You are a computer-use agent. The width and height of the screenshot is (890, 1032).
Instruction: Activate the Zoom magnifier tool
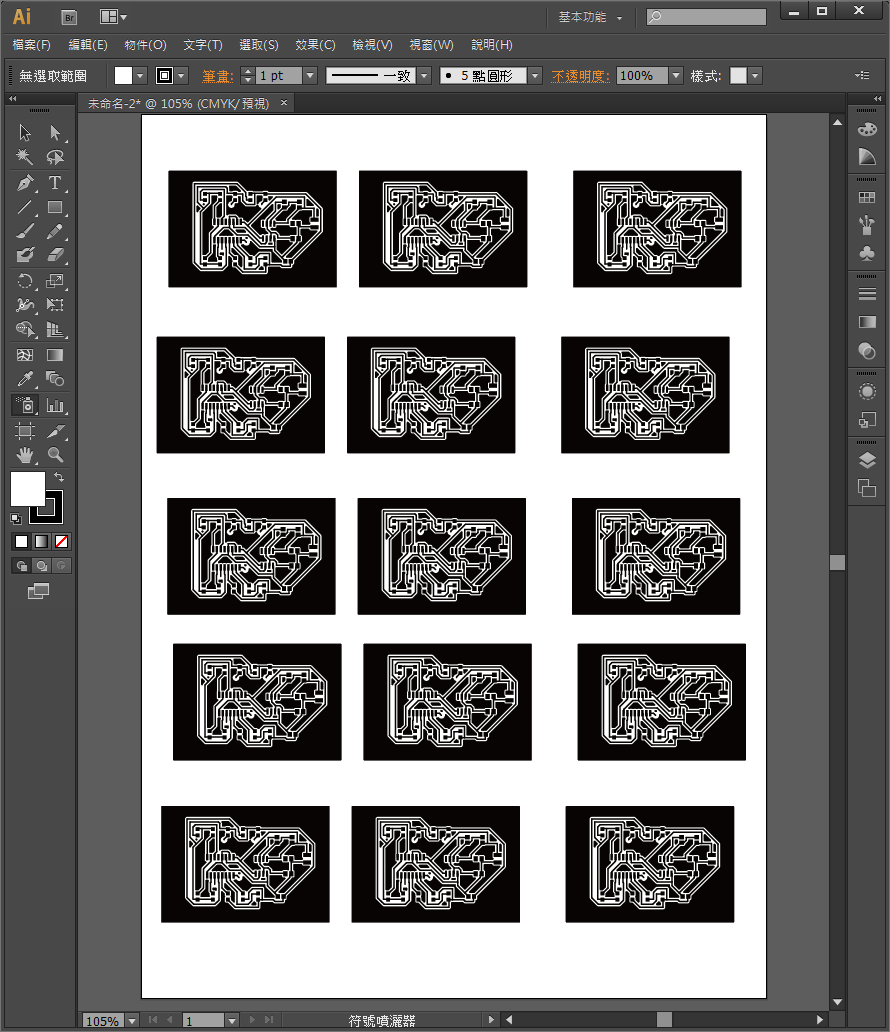55,455
